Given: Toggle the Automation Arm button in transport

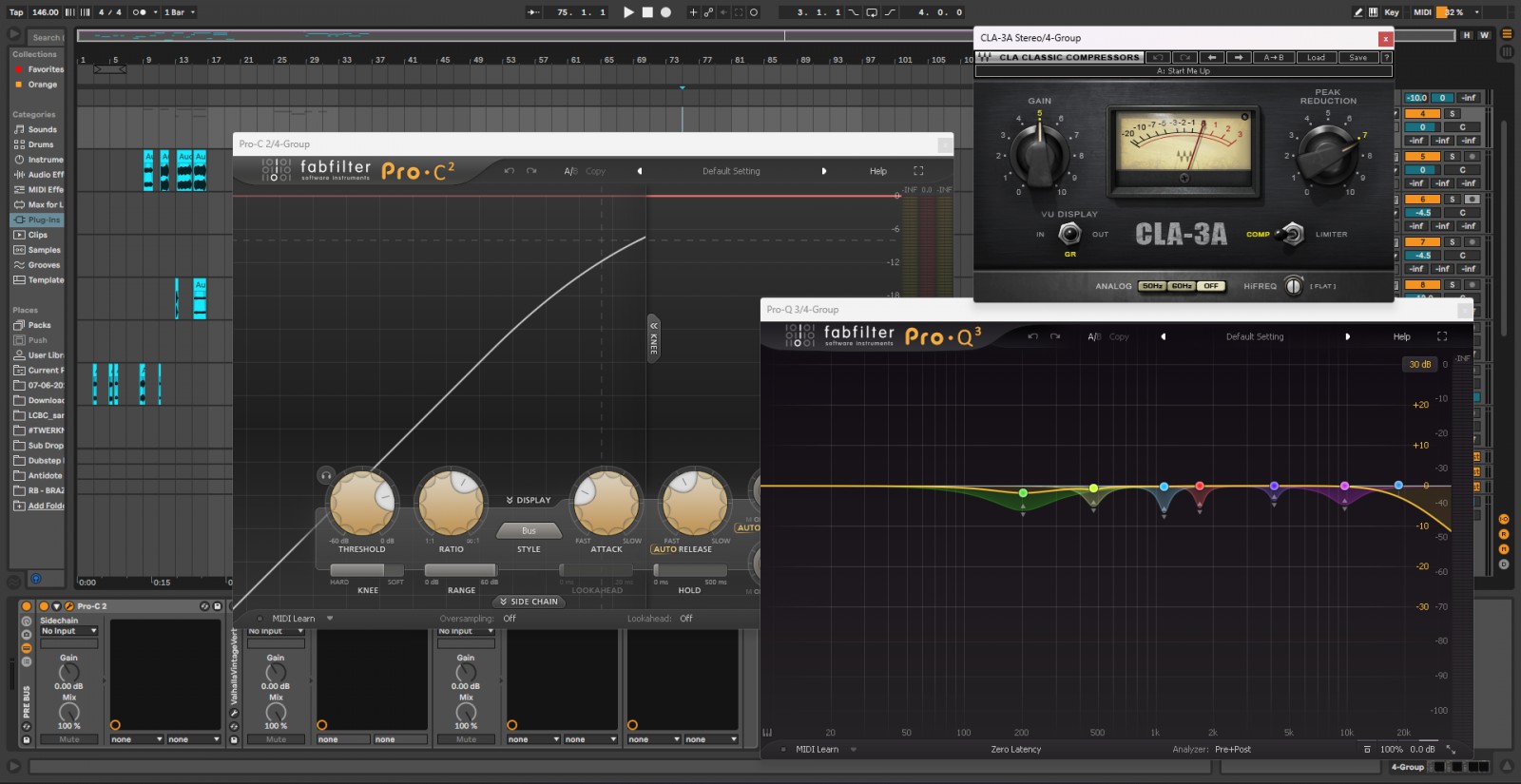Looking at the screenshot, I should (708, 12).
